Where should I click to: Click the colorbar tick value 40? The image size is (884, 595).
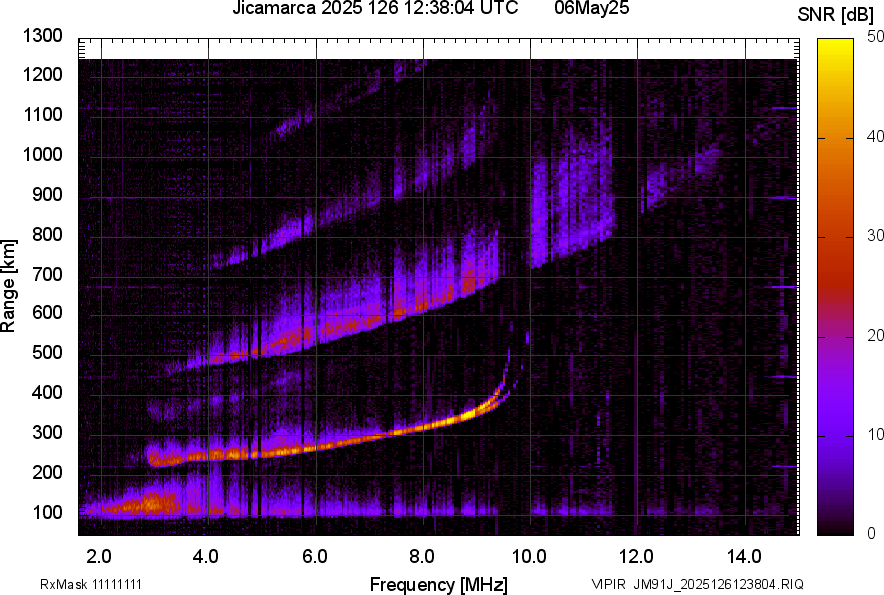point(876,136)
